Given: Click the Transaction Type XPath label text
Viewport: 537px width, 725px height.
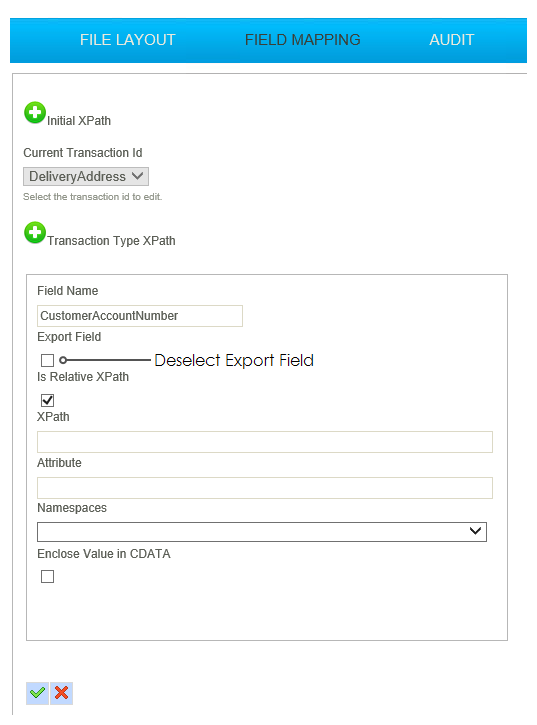Looking at the screenshot, I should point(111,241).
